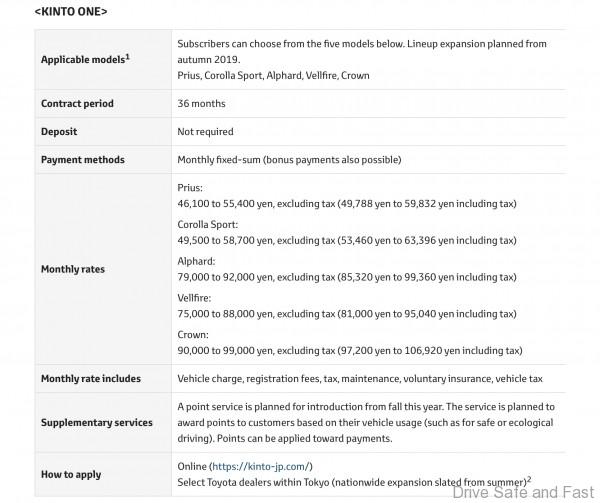This screenshot has width=600, height=503.
Task: Open the kinto-jp.com link
Action: [x=261, y=466]
